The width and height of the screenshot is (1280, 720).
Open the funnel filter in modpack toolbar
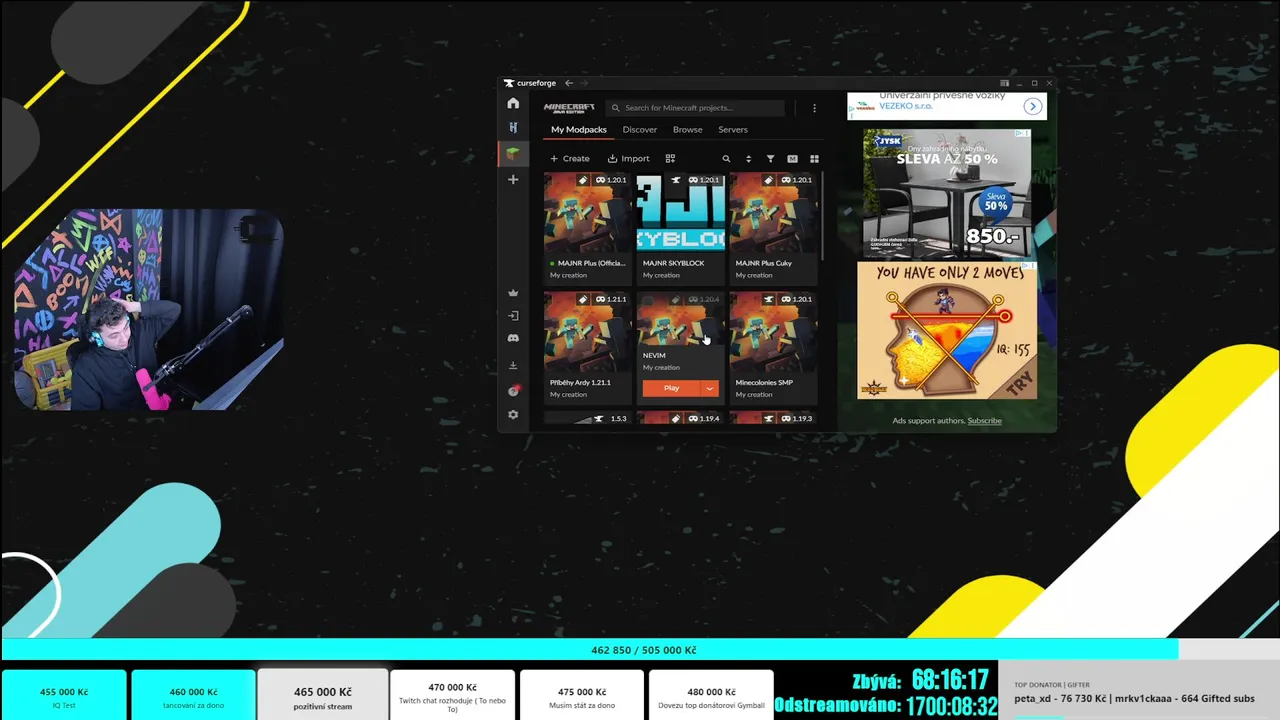coord(770,158)
